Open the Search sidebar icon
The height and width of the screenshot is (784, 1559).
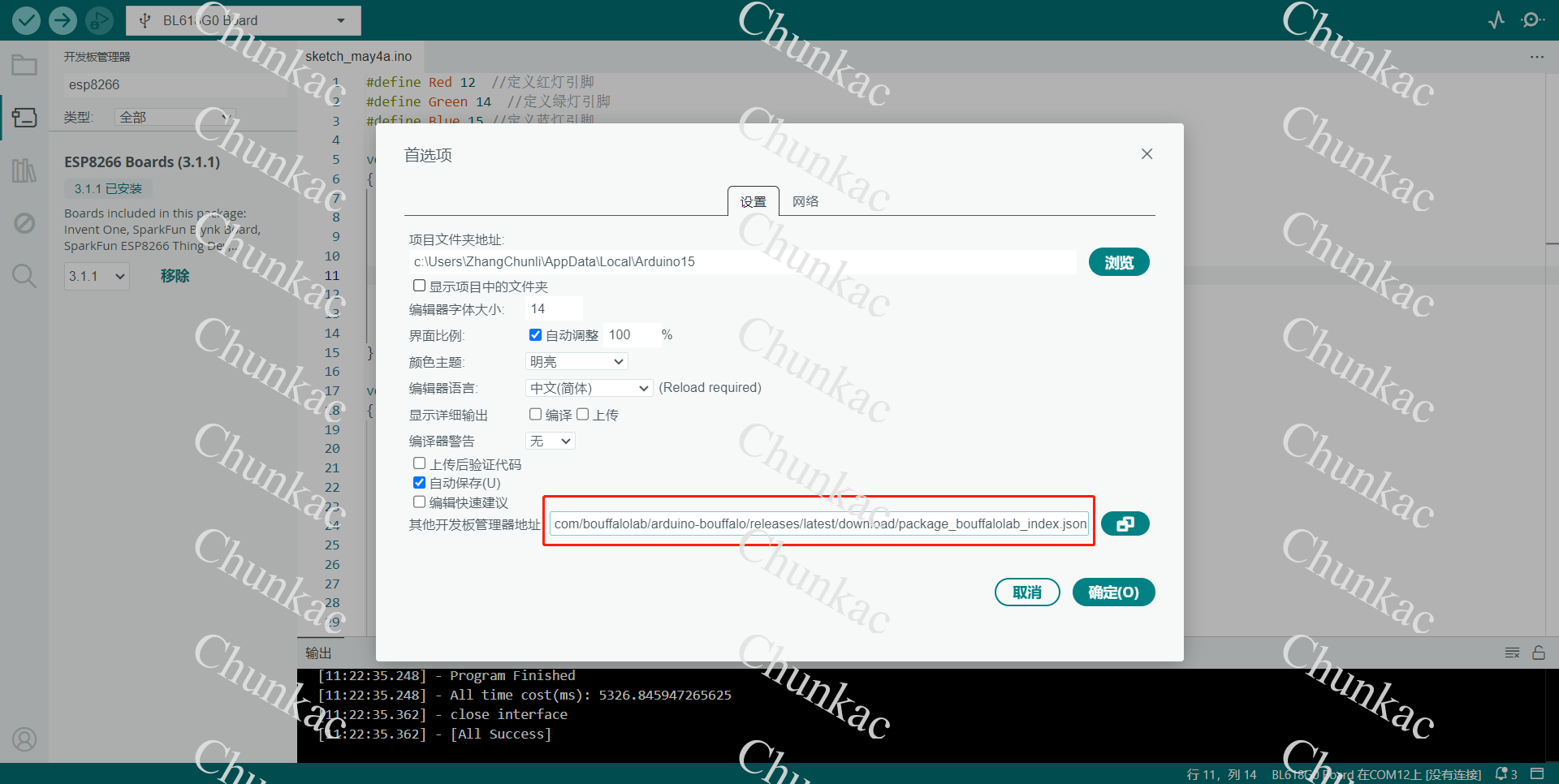(x=24, y=276)
